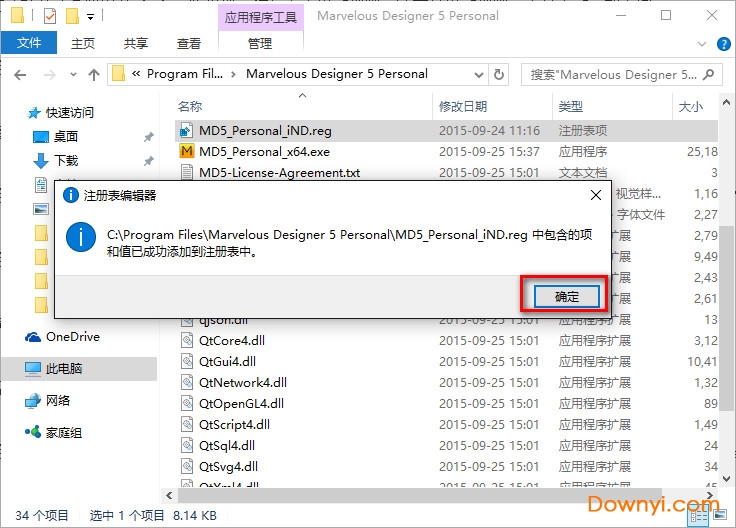Open 网络 in the navigation pane
This screenshot has height=528, width=736.
click(58, 400)
